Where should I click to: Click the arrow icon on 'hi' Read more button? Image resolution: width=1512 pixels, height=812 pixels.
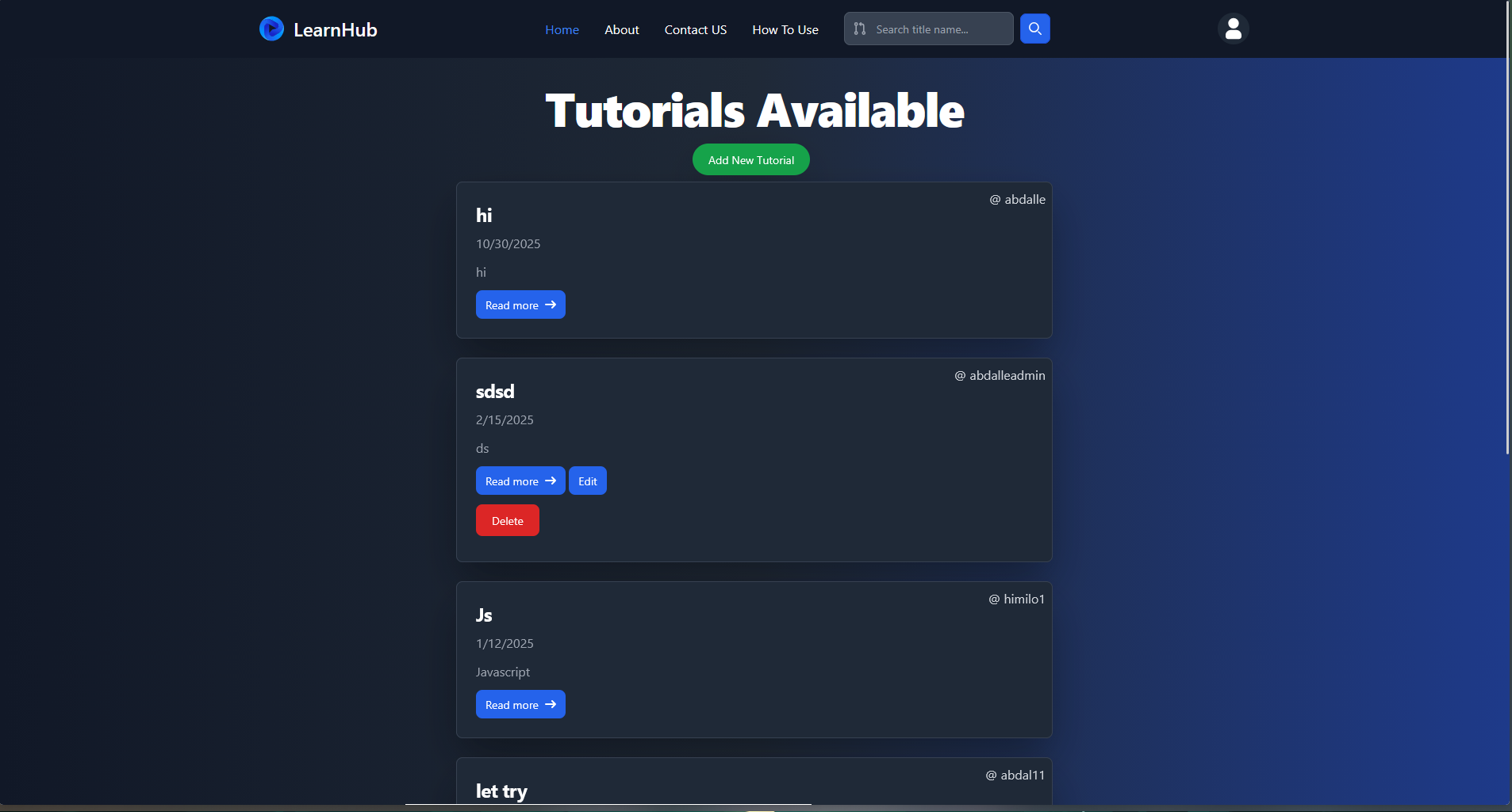tap(550, 304)
